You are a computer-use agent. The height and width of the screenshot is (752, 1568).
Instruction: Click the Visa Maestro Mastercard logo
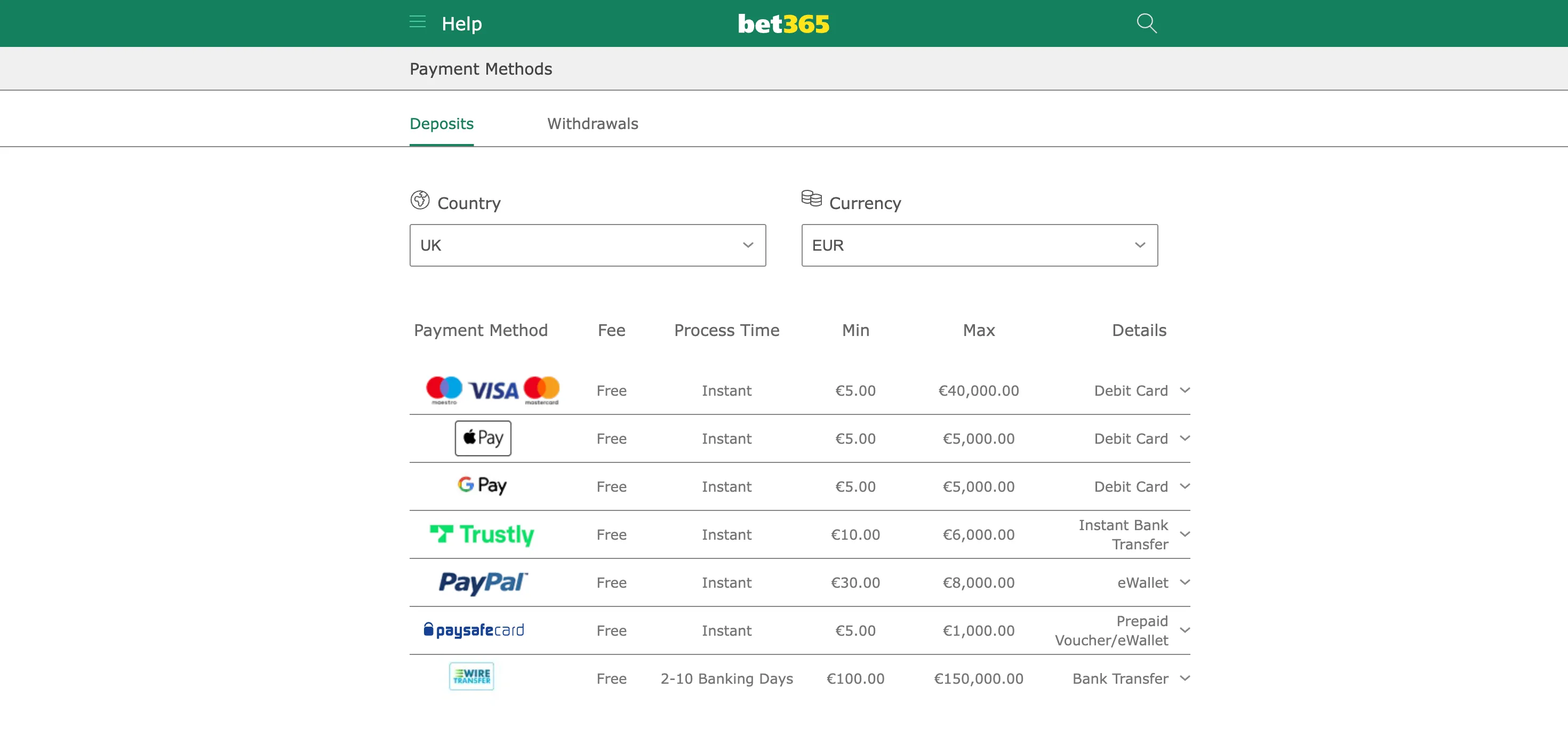(x=492, y=390)
